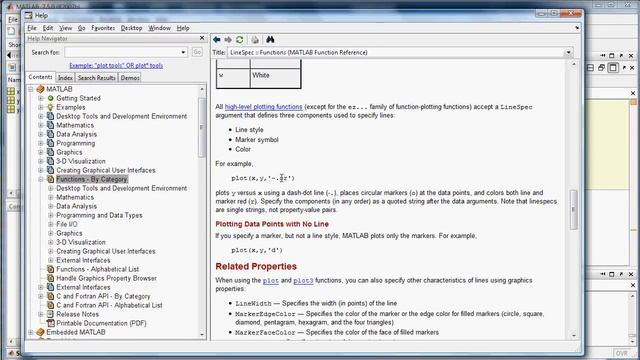Open the Go menu
640x360 pixels.
pos(82,28)
